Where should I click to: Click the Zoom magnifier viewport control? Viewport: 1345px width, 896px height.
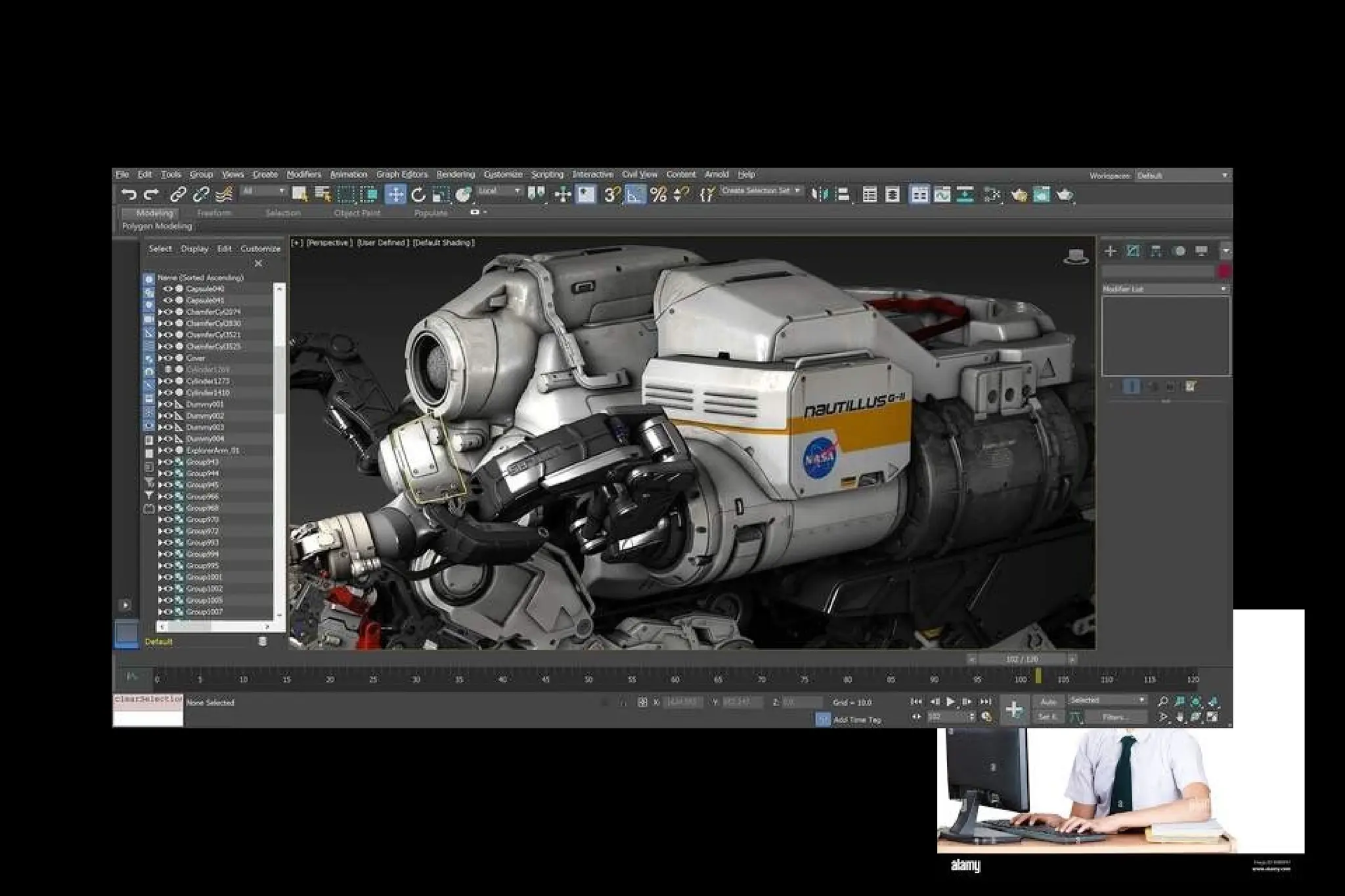tap(1163, 702)
